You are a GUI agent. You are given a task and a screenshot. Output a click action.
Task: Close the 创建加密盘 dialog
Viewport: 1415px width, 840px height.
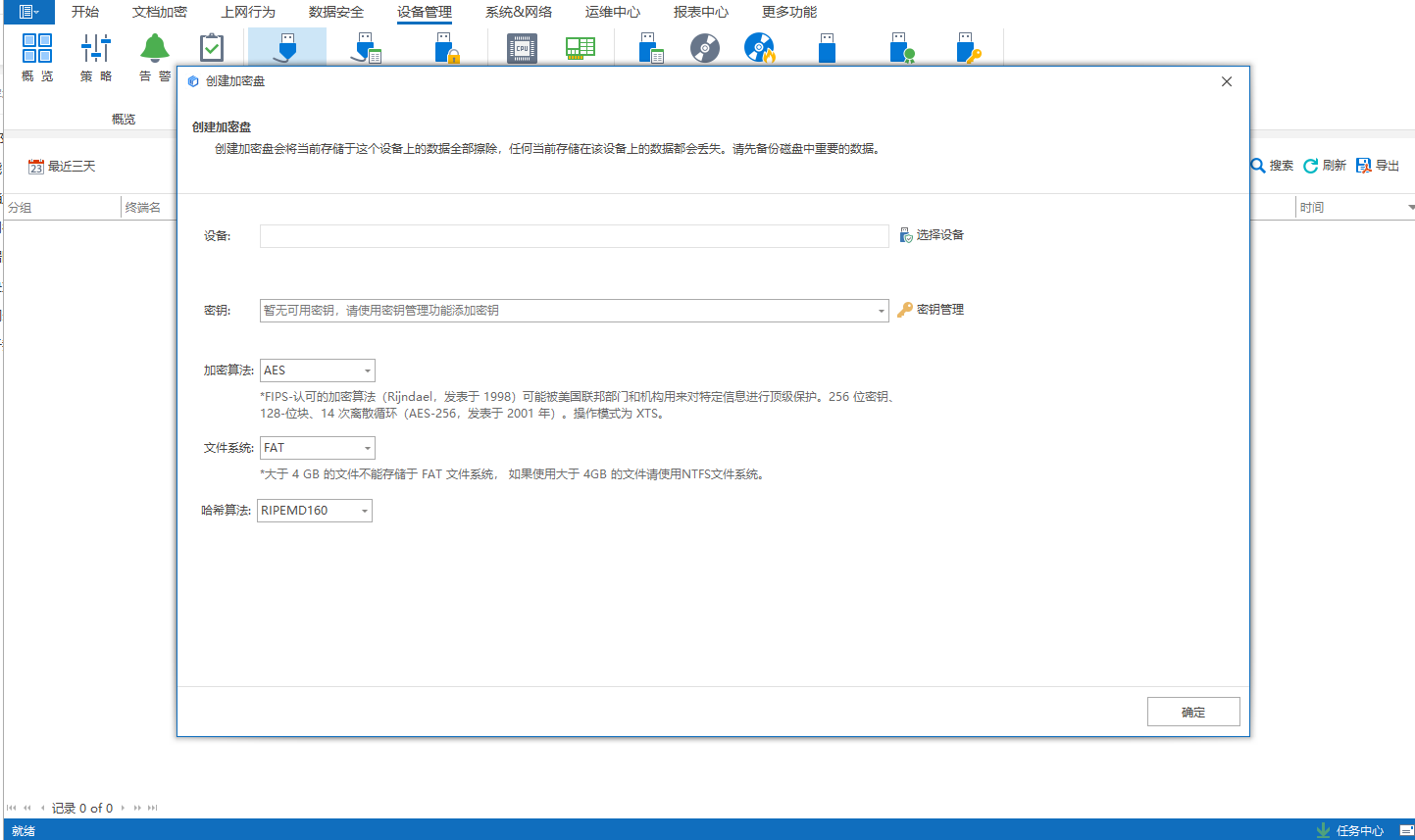[1227, 81]
